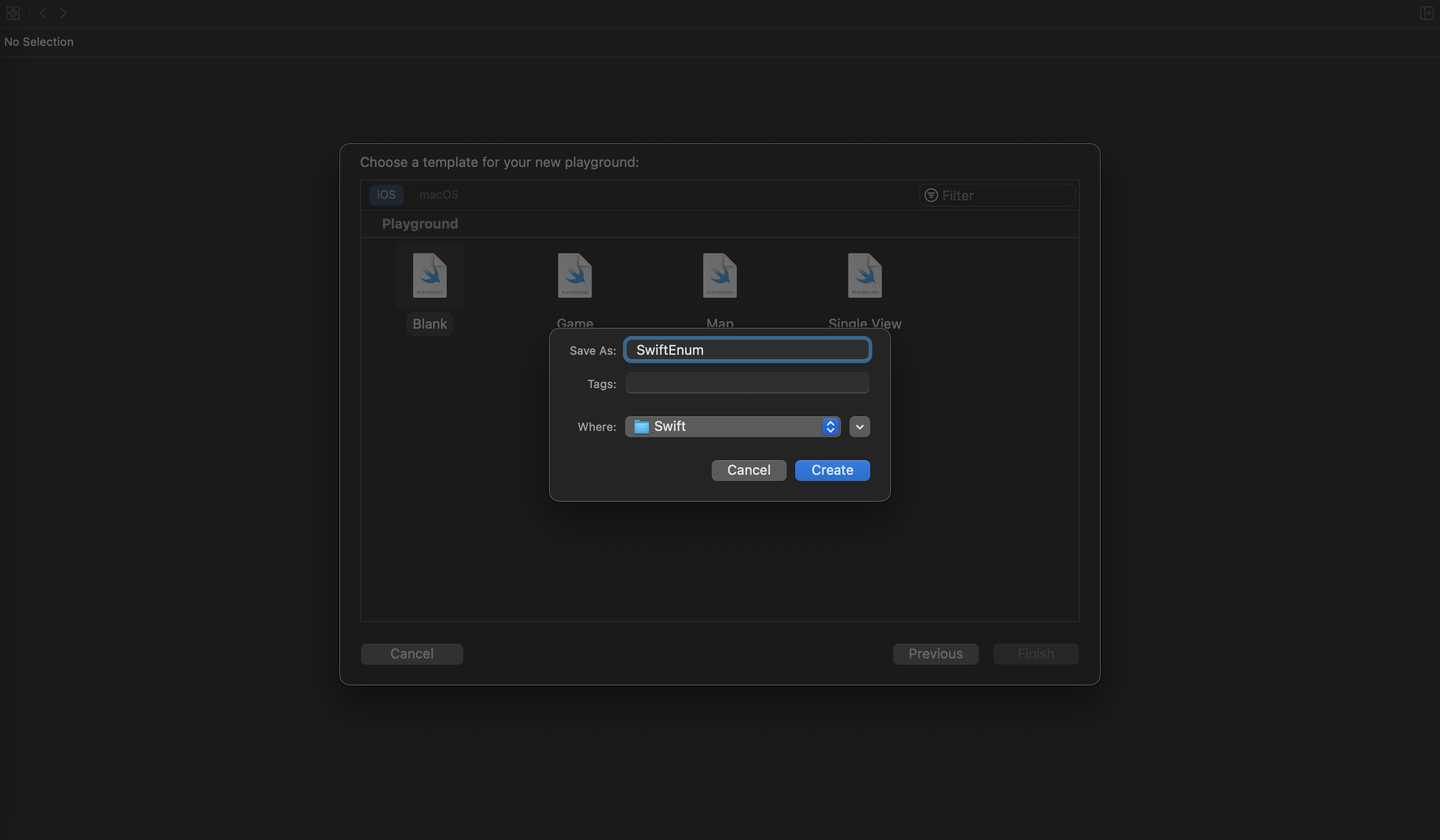The width and height of the screenshot is (1440, 840).
Task: Click the Save As name field
Action: (x=747, y=350)
